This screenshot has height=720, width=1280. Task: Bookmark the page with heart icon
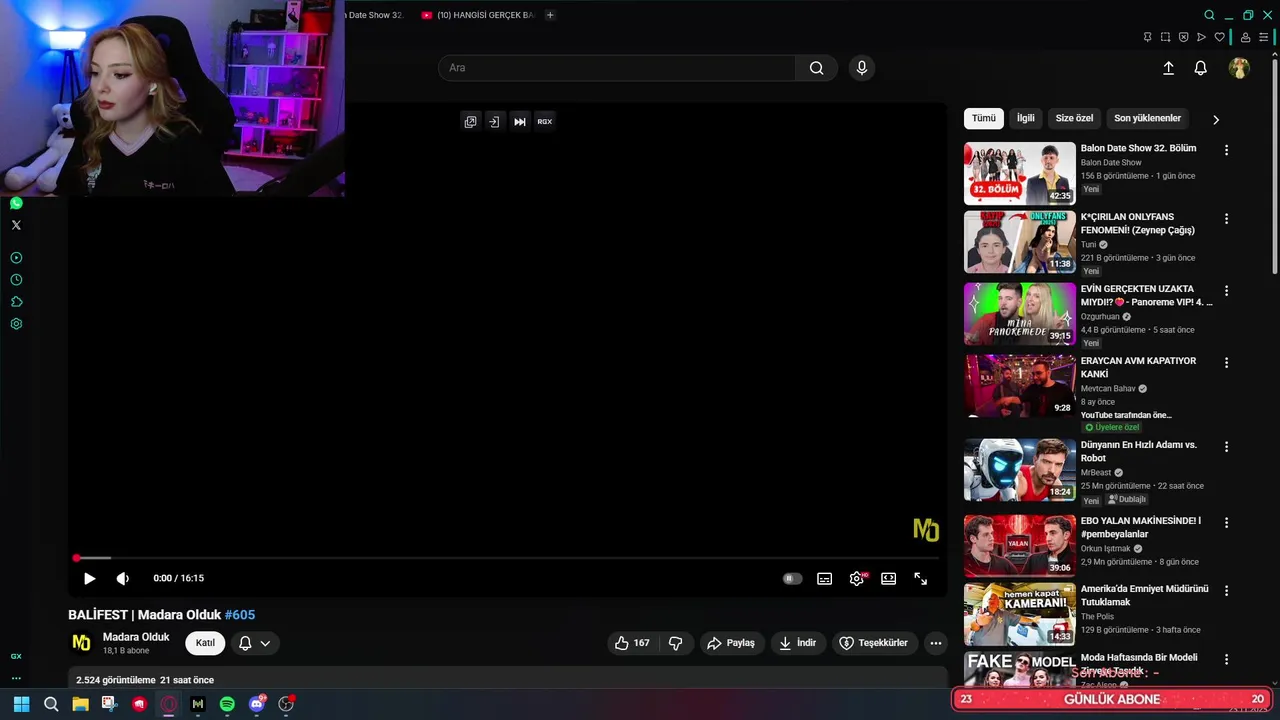tap(1219, 37)
